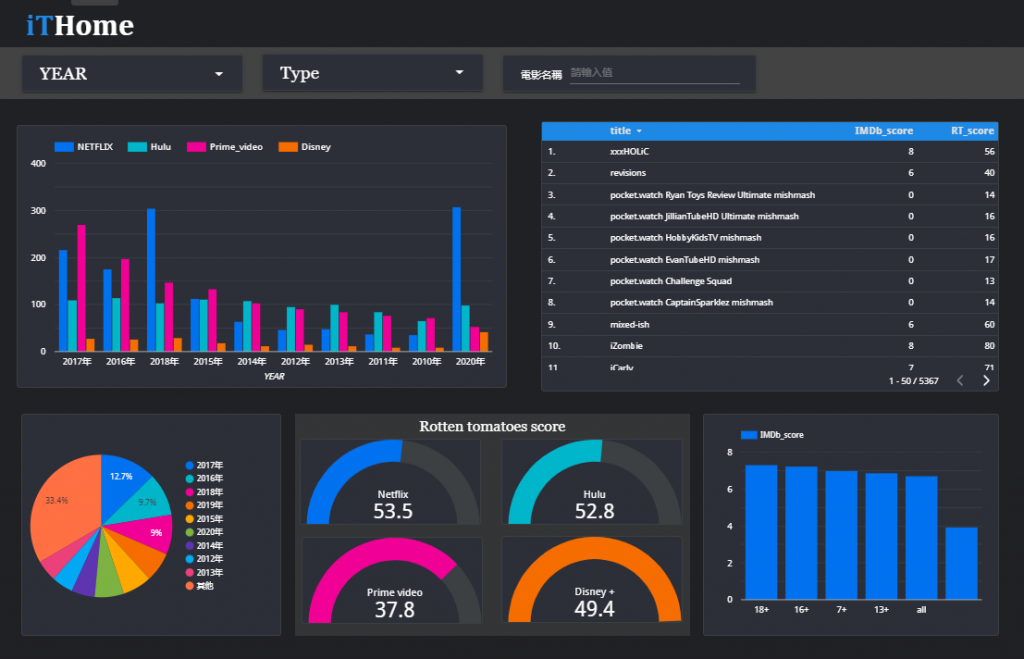Sort table by RT_score column header
The image size is (1024, 659).
pos(972,131)
